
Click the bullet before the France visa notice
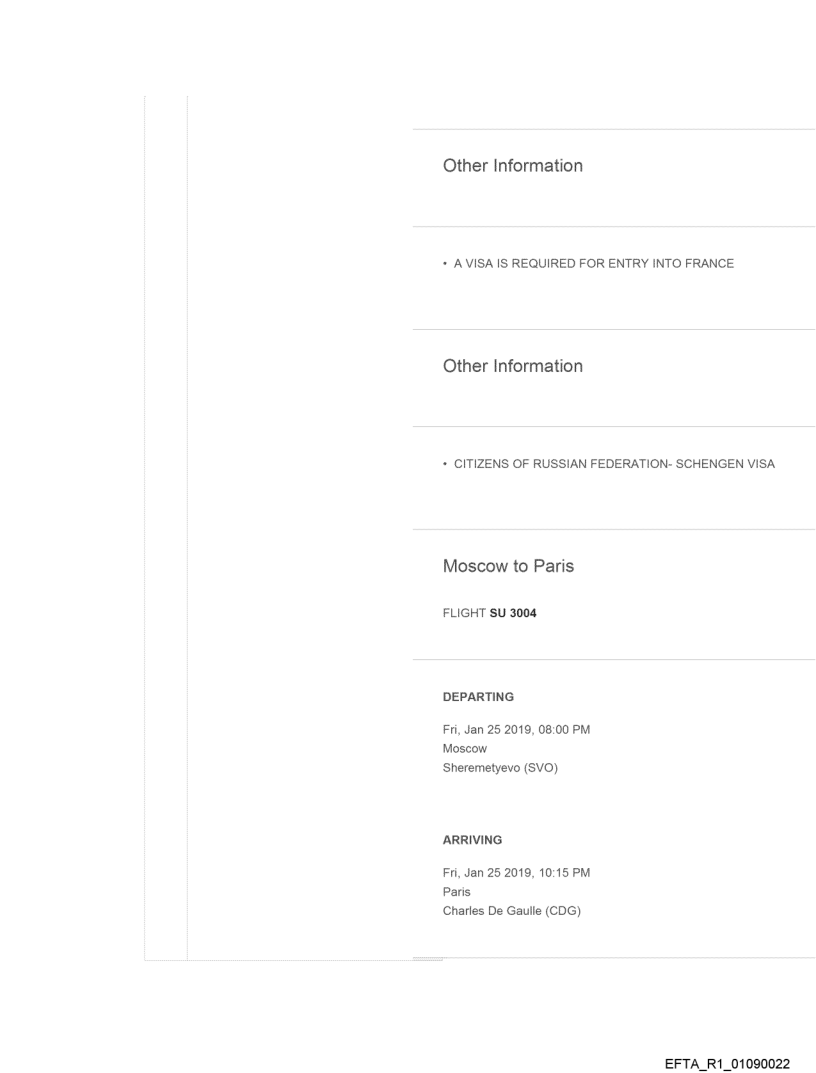click(446, 264)
